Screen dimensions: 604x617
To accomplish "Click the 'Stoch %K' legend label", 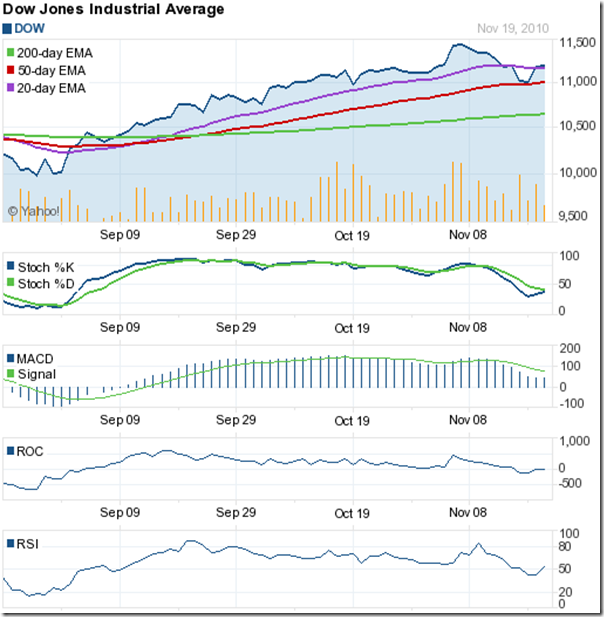I will point(46,268).
